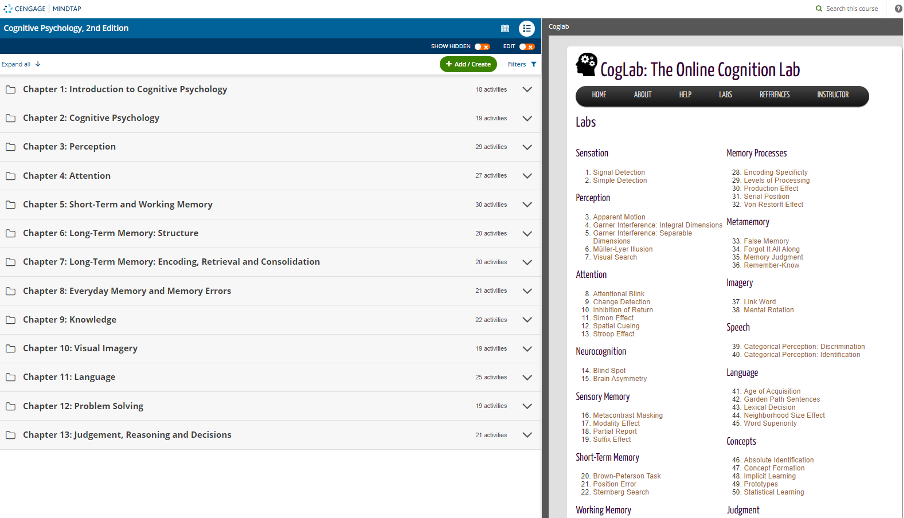
Task: Click Chapter 11 folder icon
Action: (x=10, y=377)
